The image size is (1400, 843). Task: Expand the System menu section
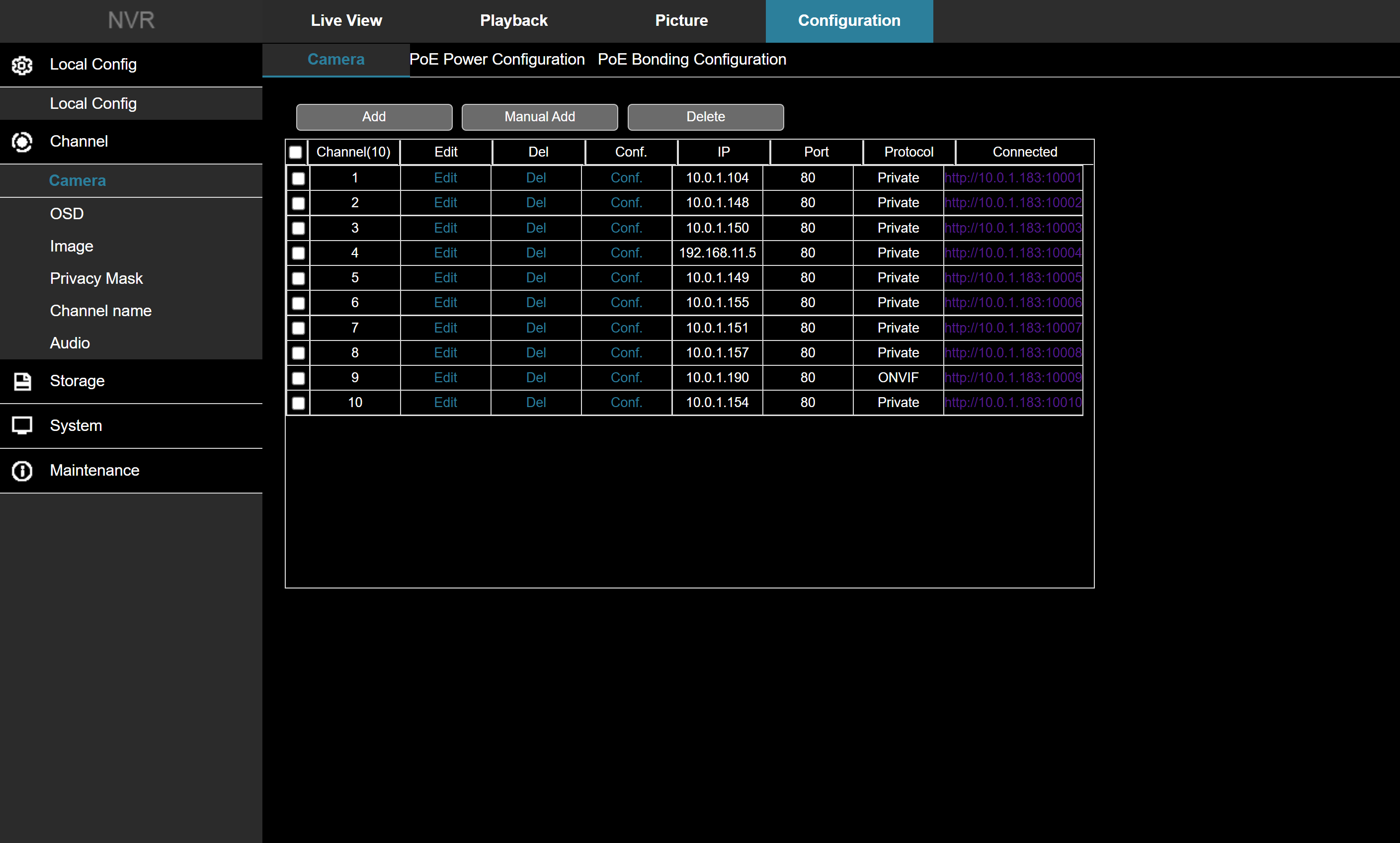(76, 426)
